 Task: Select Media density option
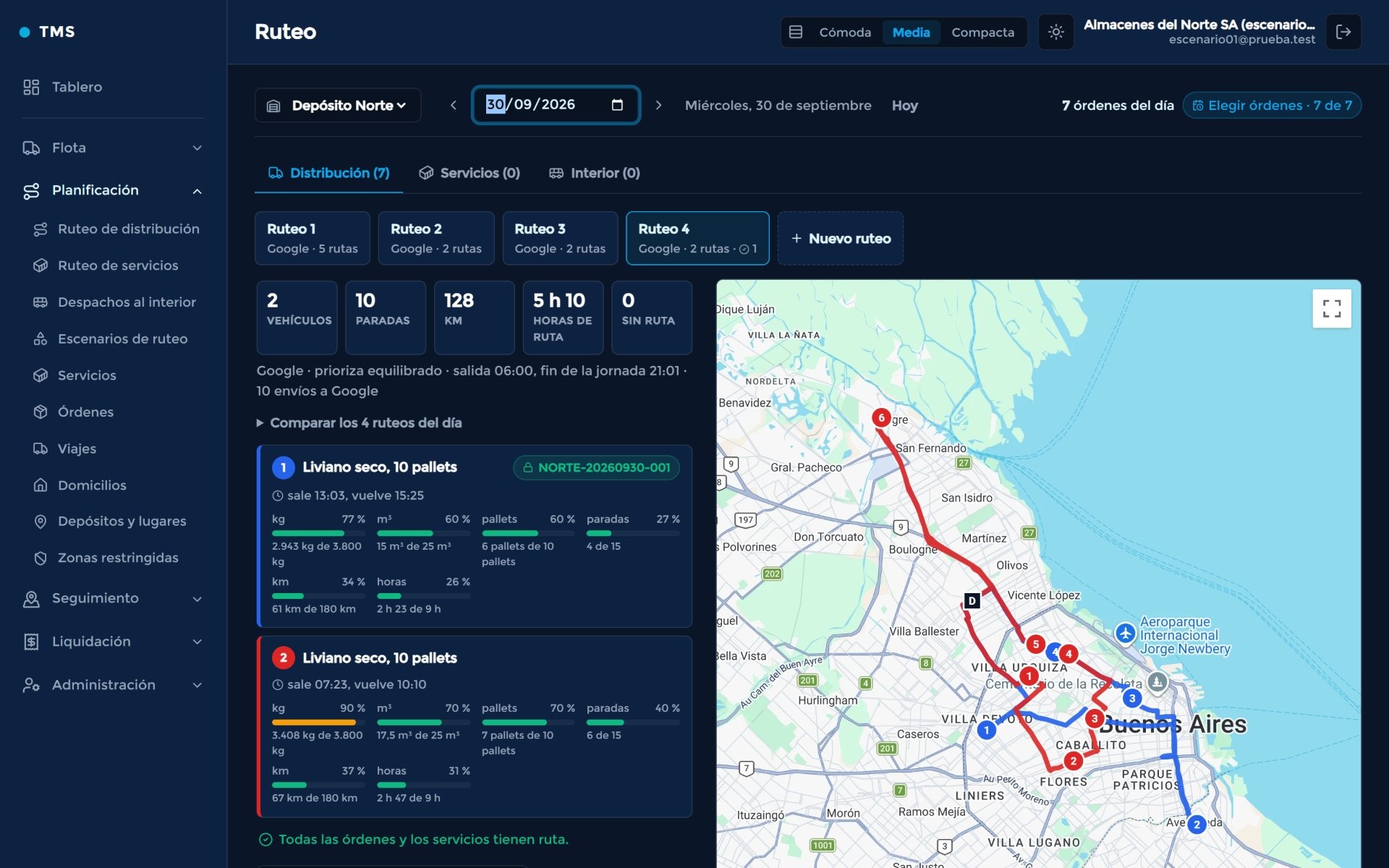click(911, 32)
